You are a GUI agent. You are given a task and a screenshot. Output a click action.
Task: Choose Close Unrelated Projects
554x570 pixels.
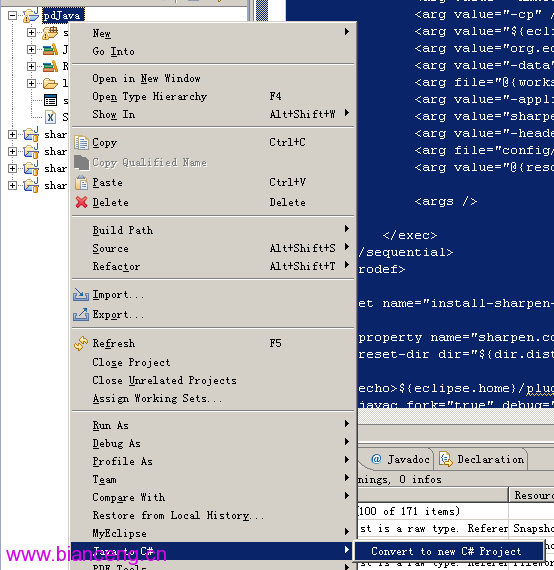[x=213, y=380]
